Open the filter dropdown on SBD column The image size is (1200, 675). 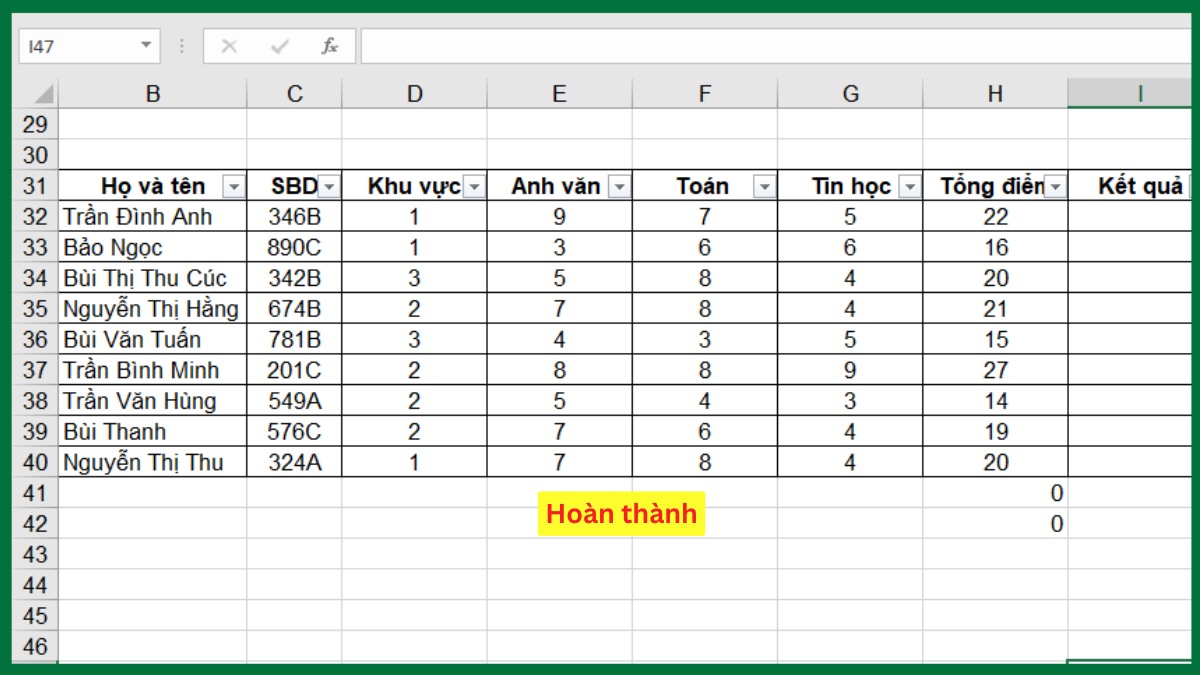click(x=330, y=186)
